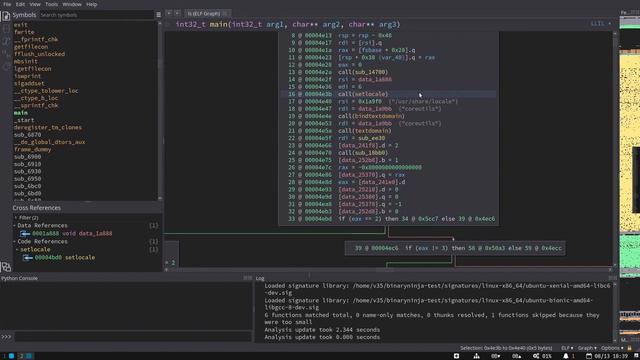Image resolution: width=640 pixels, height=360 pixels.
Task: Select fflush_unlocked symbol
Action: click(39, 54)
